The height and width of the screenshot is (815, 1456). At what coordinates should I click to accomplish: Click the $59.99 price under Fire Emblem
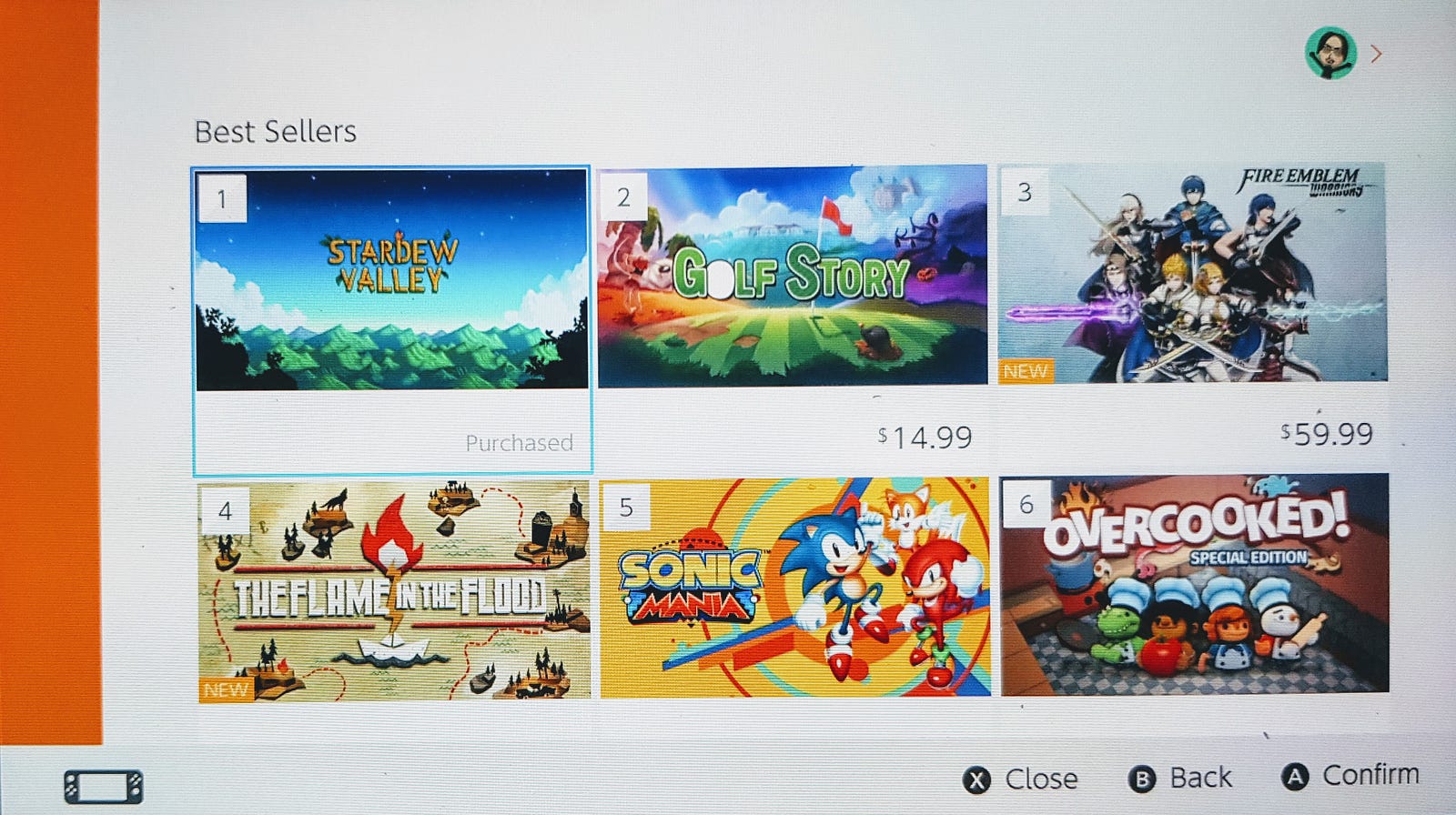(x=1327, y=434)
